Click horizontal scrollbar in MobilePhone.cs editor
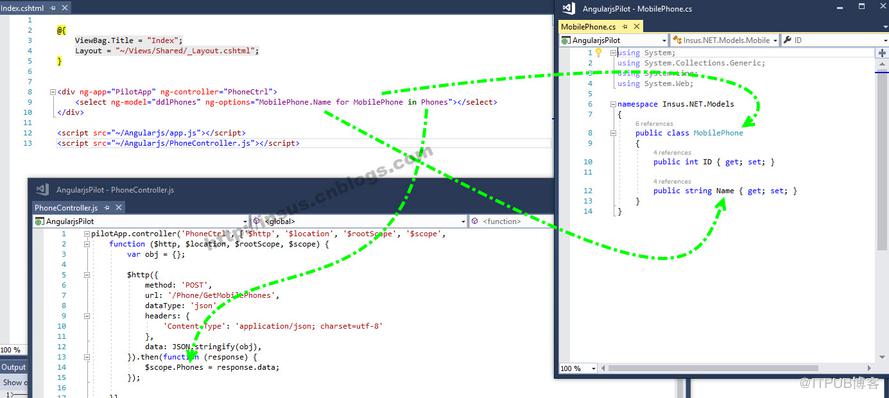 pyautogui.click(x=714, y=369)
